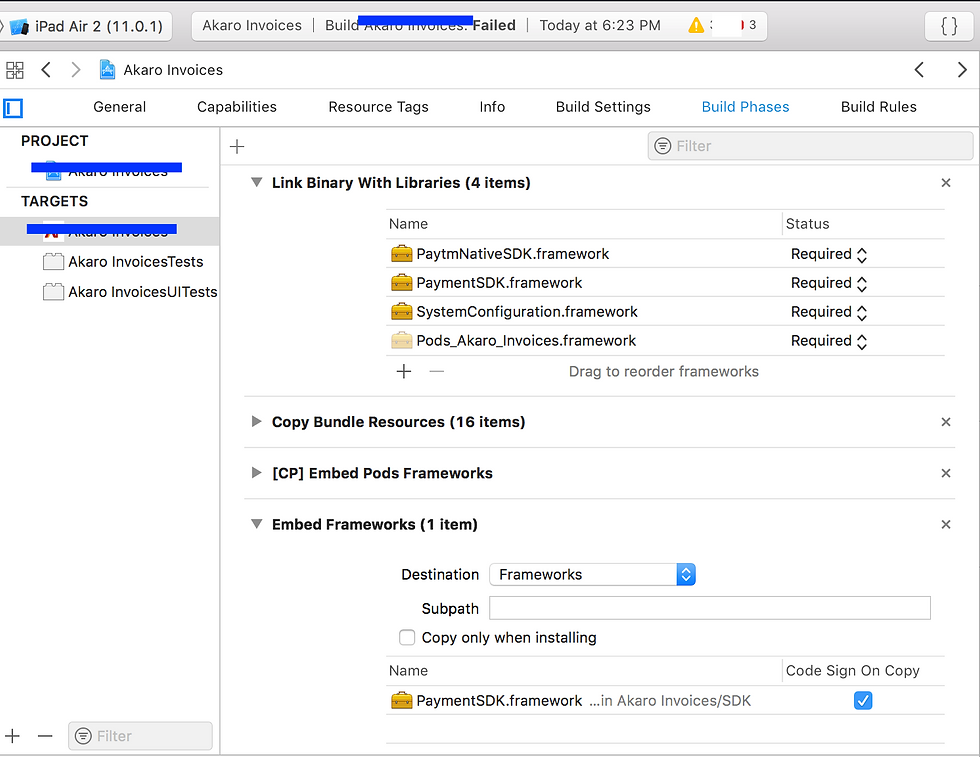Delete the Link Binary With Libraries phase
Screen dimensions: 980x757
[946, 183]
